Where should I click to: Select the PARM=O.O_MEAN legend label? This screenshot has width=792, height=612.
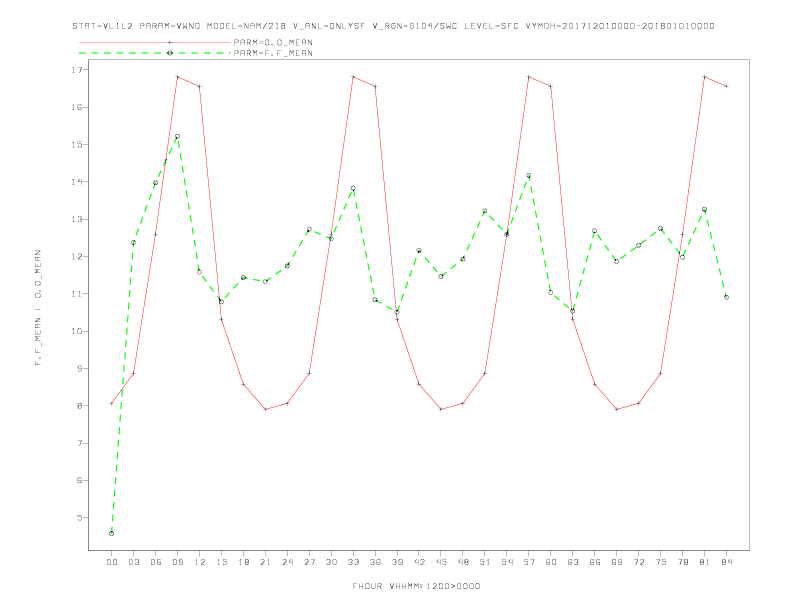[x=273, y=42]
